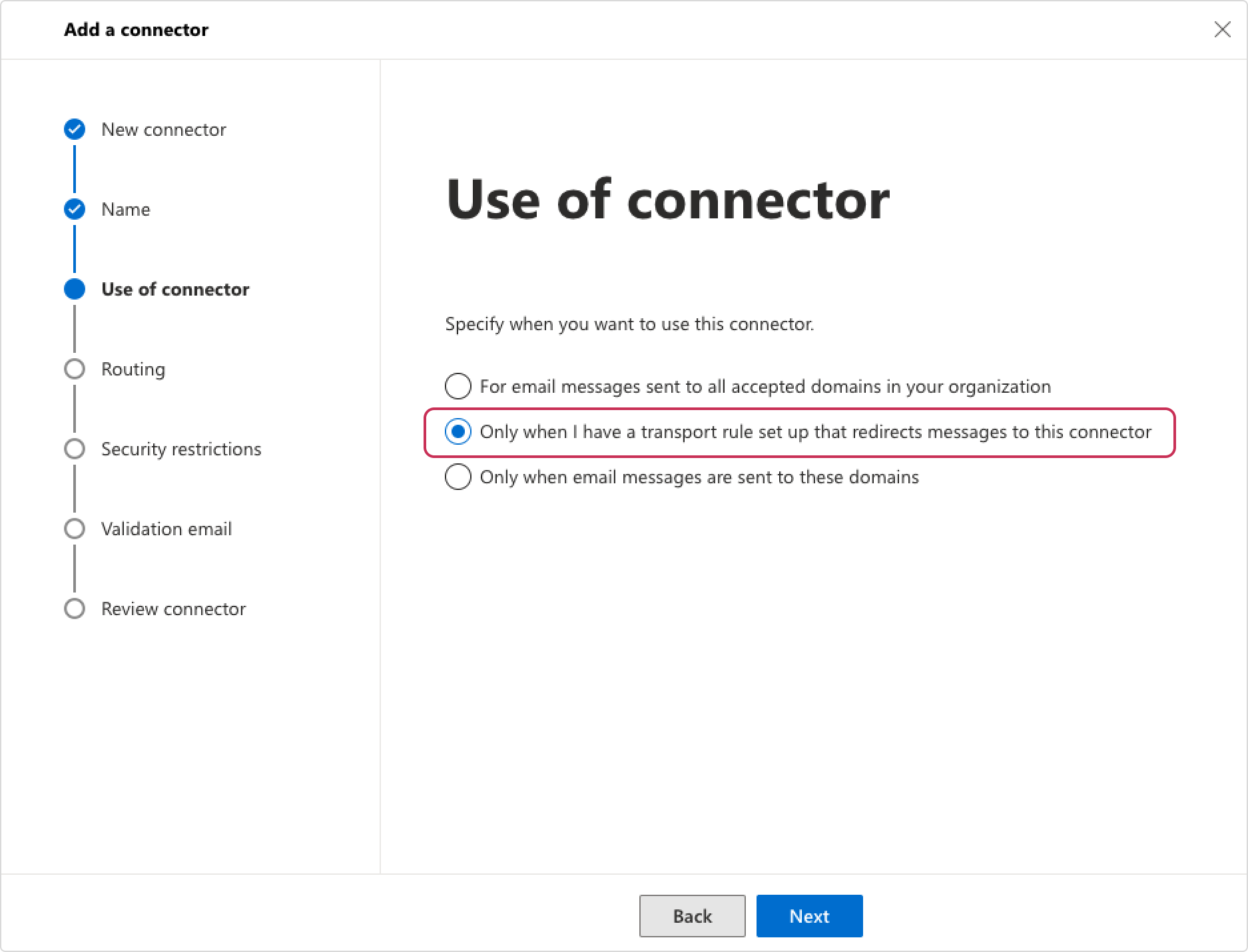Open the Security restrictions step label
Image resolution: width=1248 pixels, height=952 pixels.
pyautogui.click(x=181, y=449)
